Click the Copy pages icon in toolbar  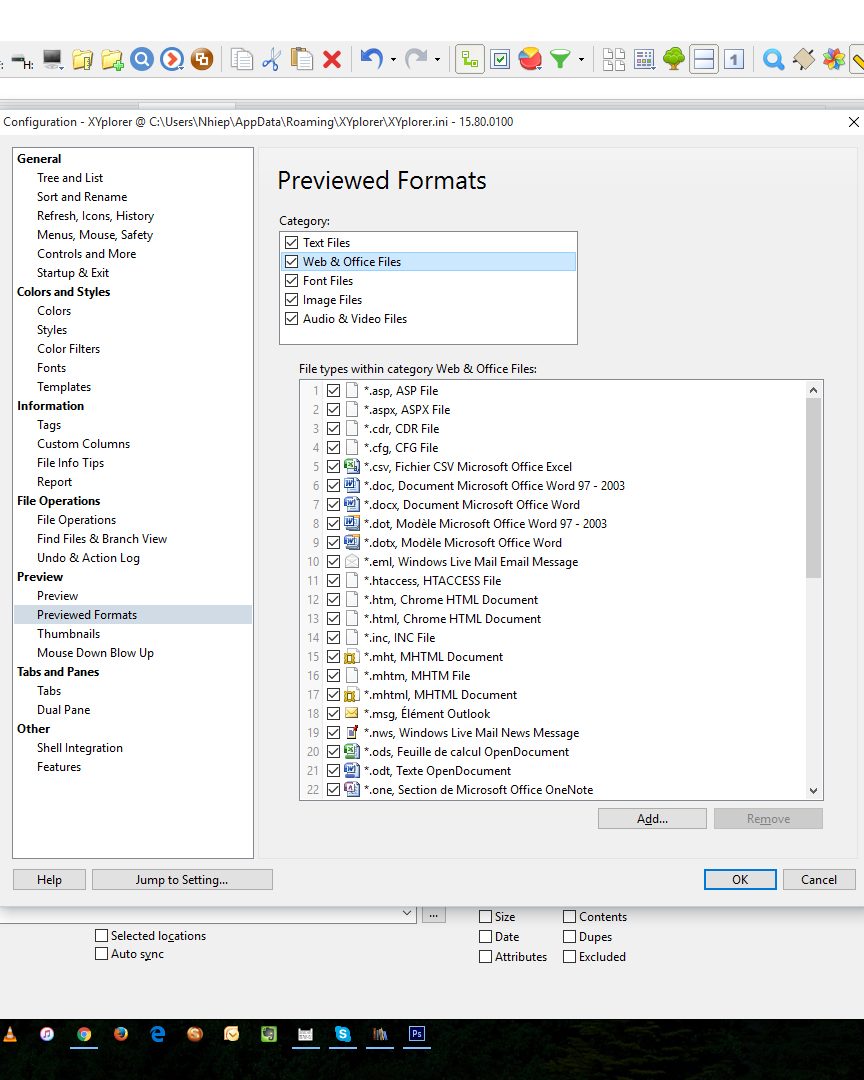[241, 60]
